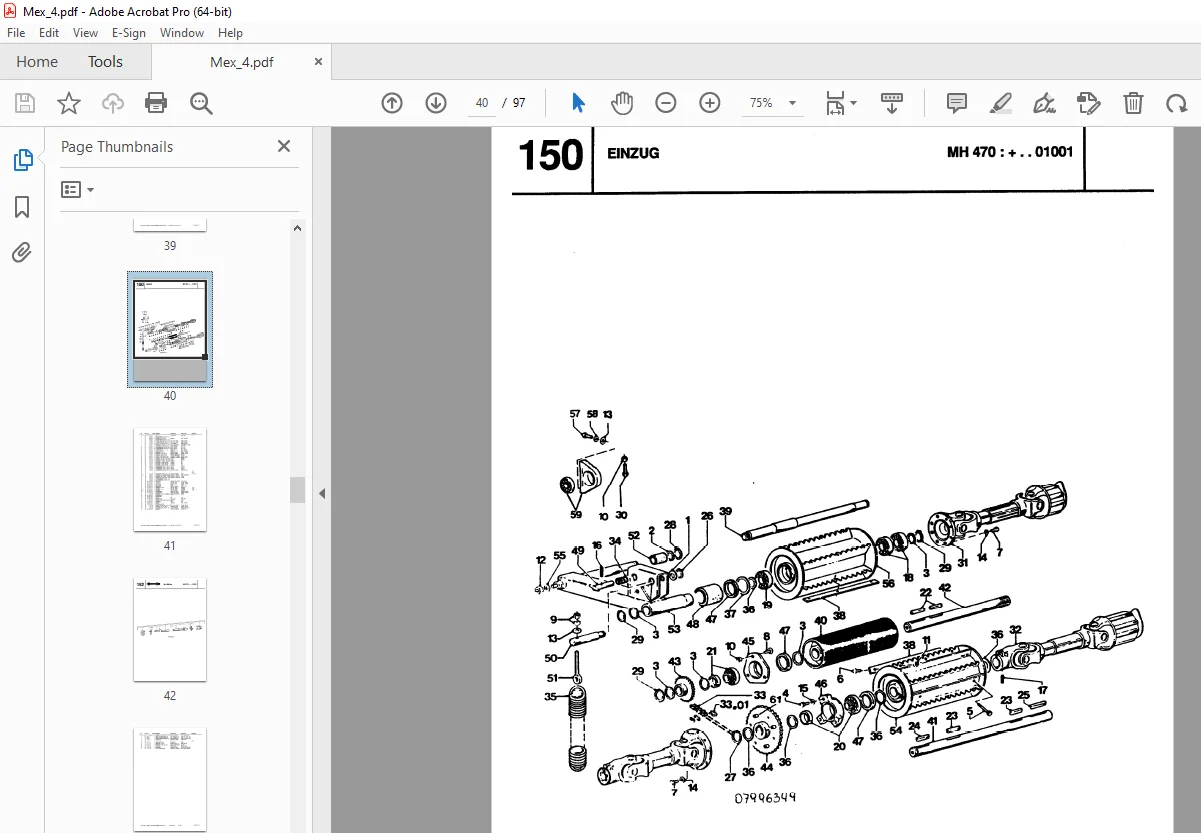Open the stamp/edit tool icon
This screenshot has height=833, width=1201.
(x=1089, y=103)
